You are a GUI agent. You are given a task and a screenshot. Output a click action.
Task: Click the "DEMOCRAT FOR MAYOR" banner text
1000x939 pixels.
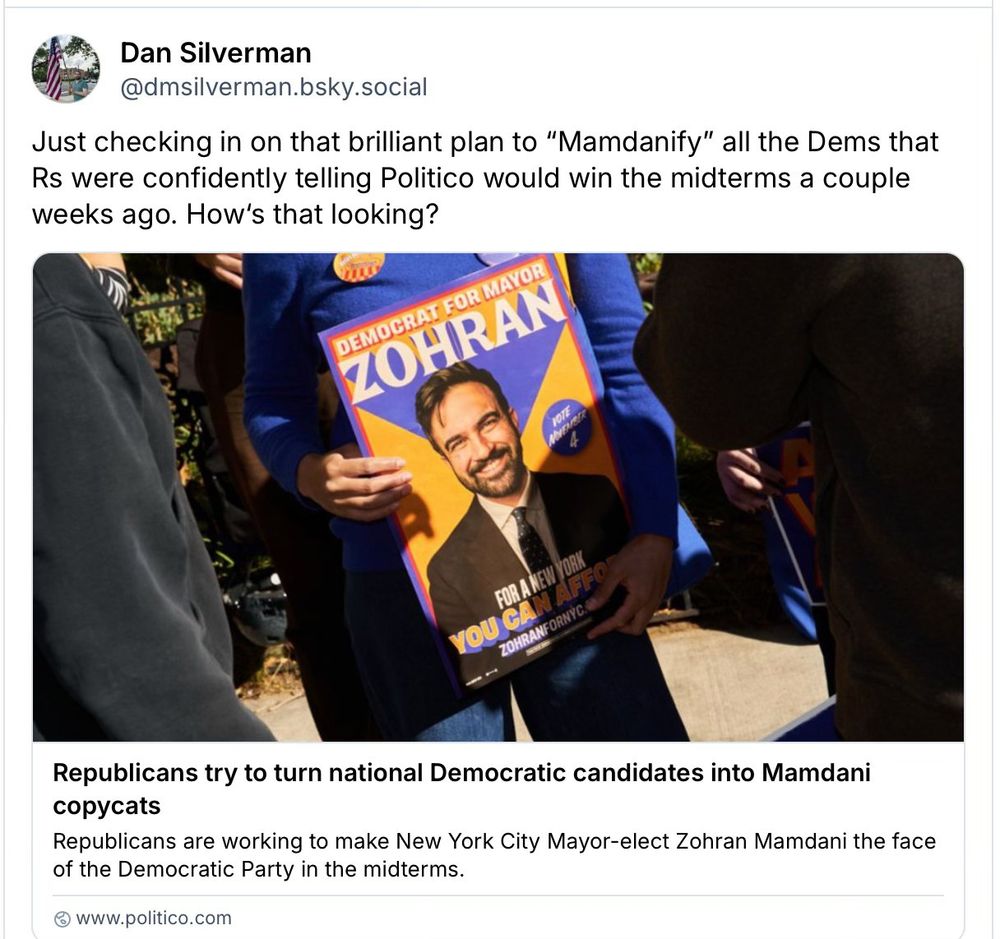point(441,309)
